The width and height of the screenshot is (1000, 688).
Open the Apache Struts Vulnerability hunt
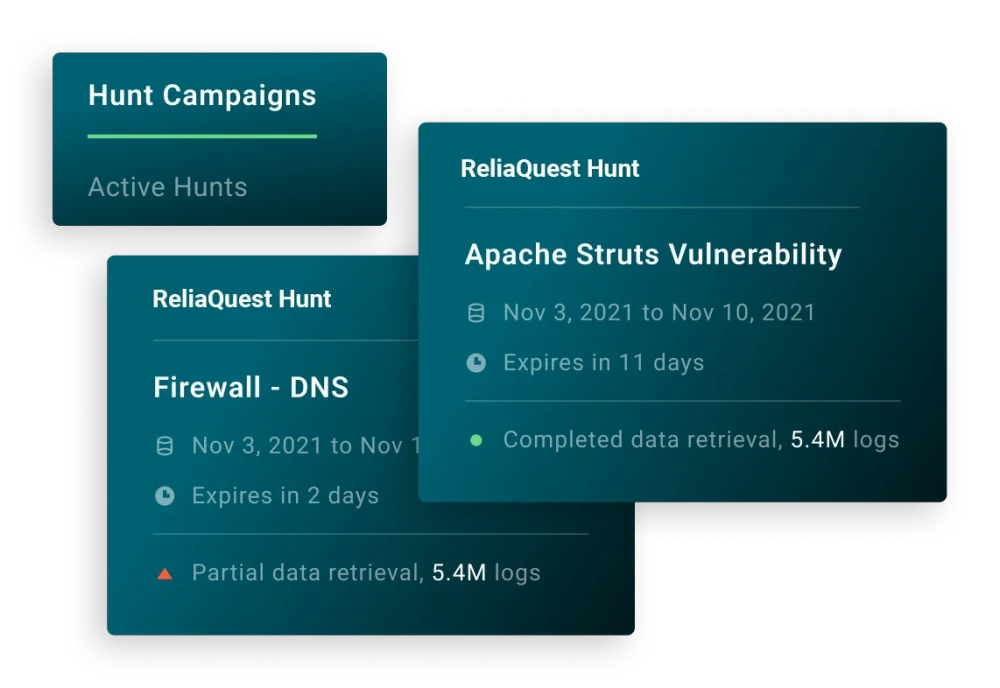(653, 254)
